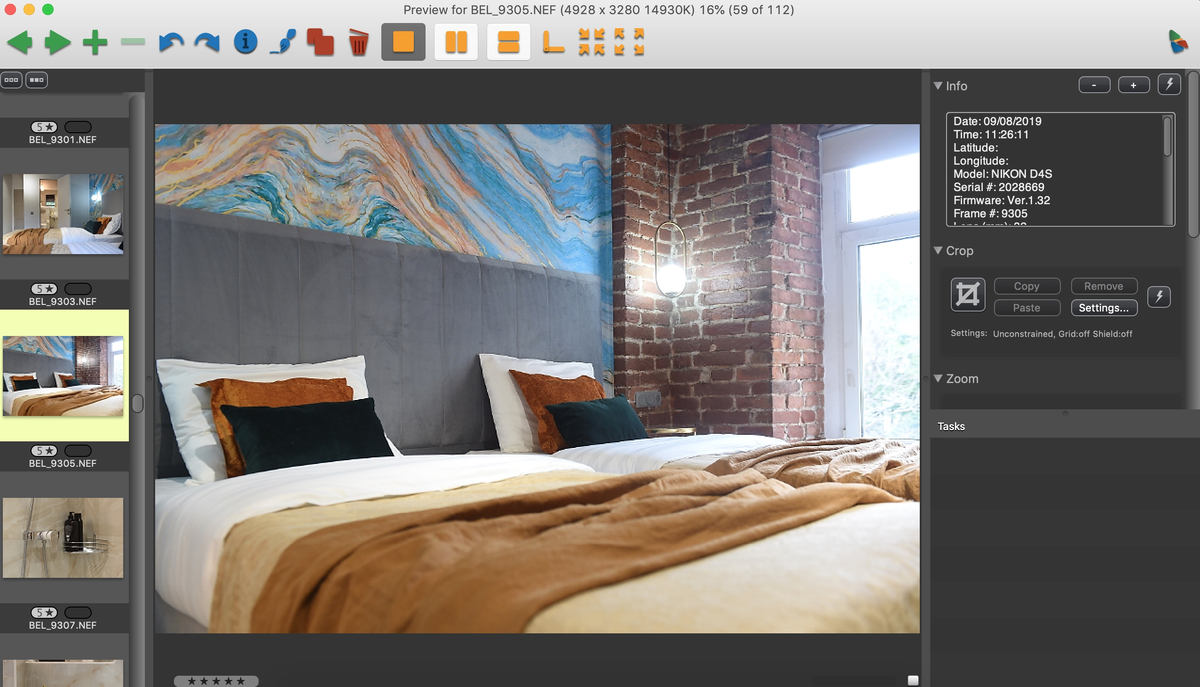Click the right side panel scrollbar
The image size is (1200, 687).
[1193, 154]
